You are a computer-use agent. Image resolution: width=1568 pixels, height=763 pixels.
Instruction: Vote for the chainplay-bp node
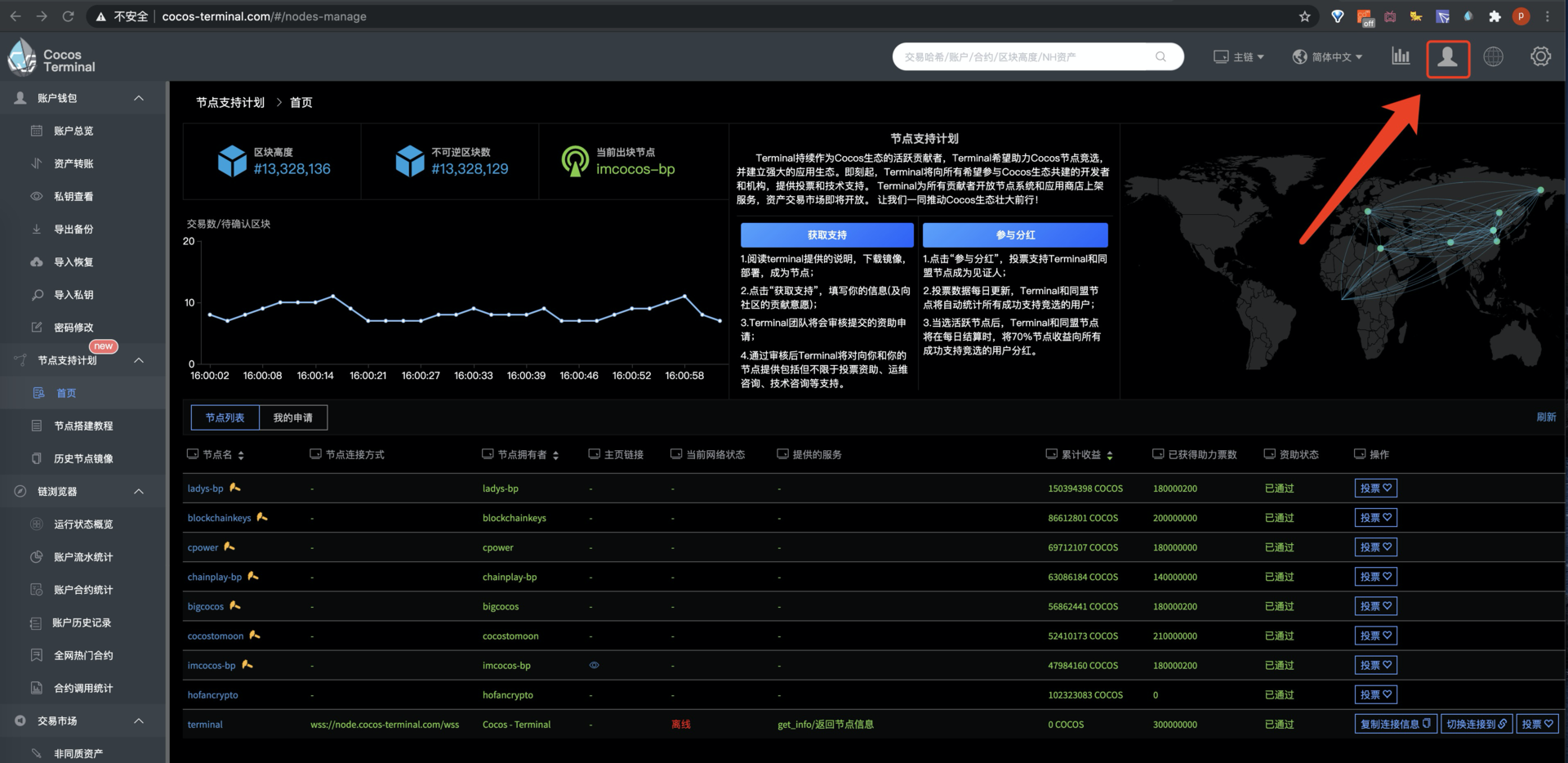pyautogui.click(x=1375, y=576)
